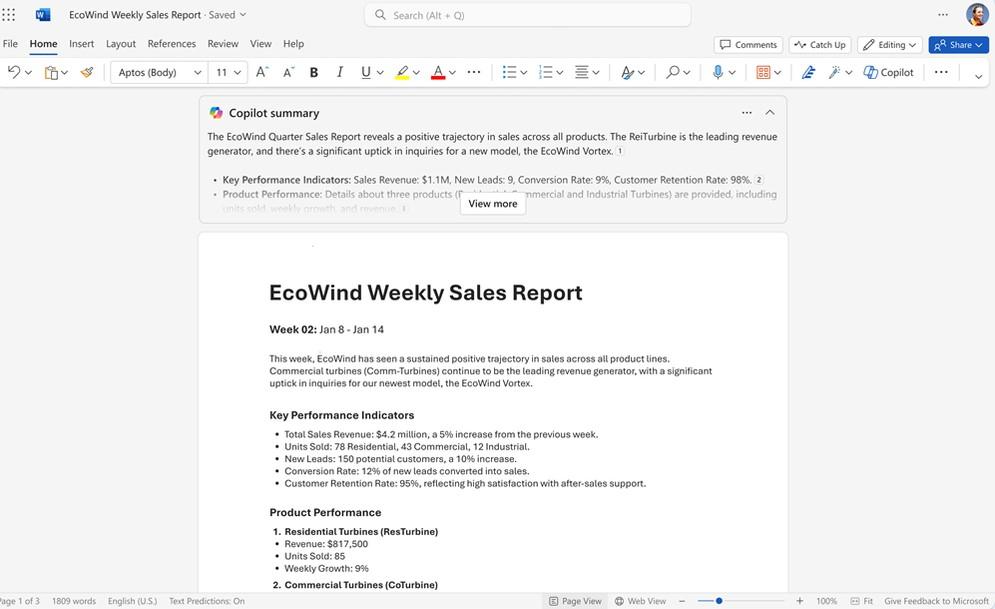Screen dimensions: 995x609
Task: Click the Dictate microphone icon
Action: click(717, 72)
